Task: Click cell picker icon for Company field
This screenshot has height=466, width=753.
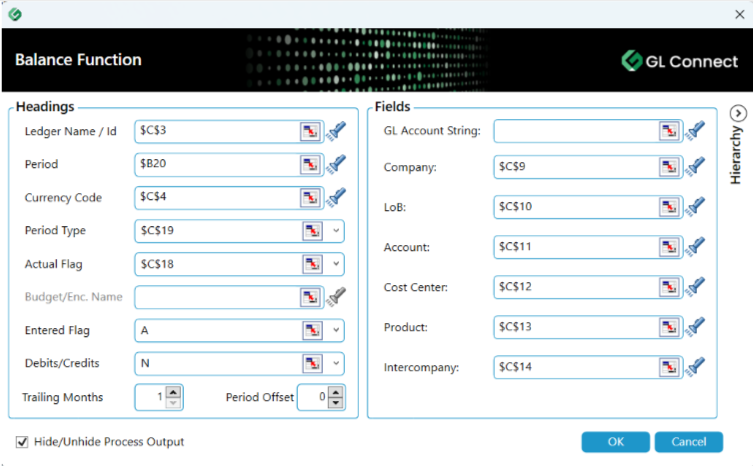Action: 668,168
